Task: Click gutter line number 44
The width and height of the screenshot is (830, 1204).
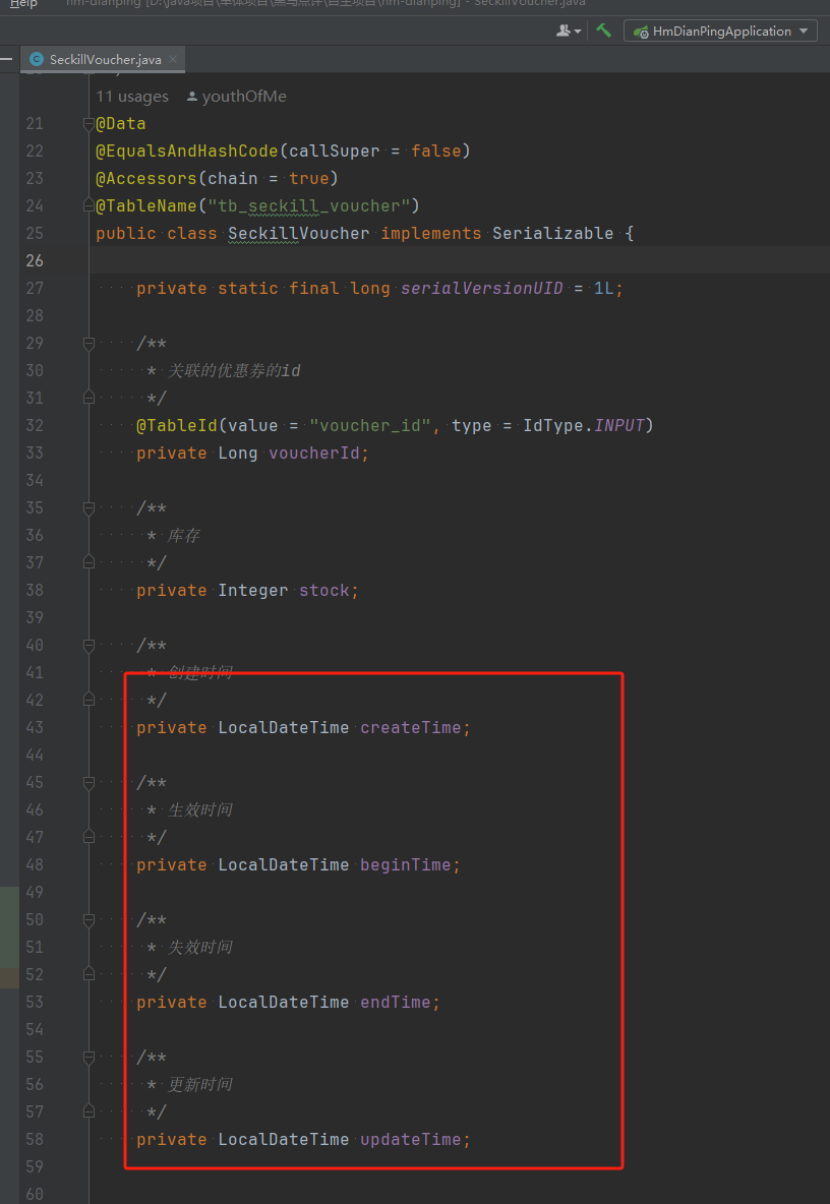Action: (34, 755)
